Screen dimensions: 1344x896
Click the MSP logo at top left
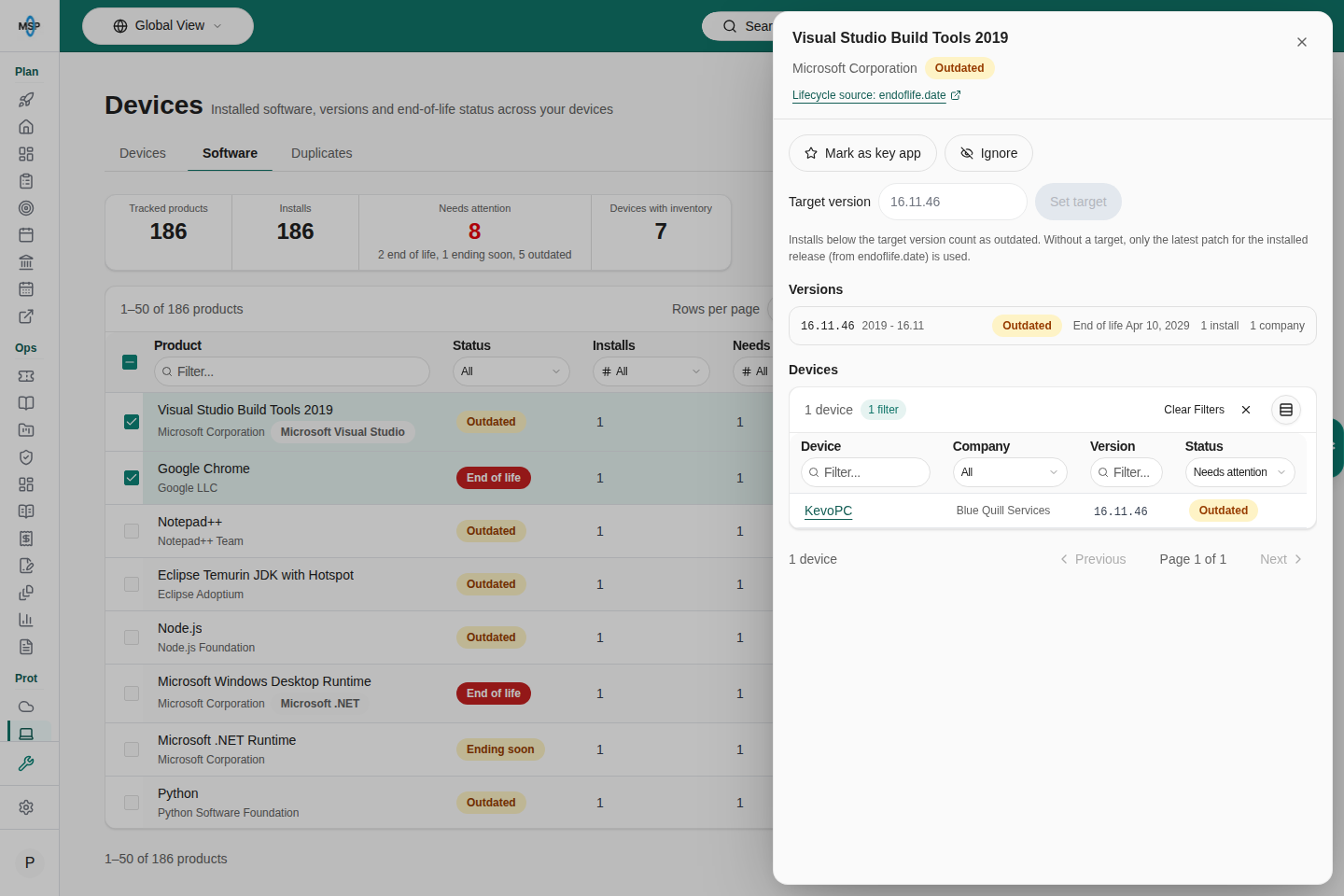pos(30,25)
